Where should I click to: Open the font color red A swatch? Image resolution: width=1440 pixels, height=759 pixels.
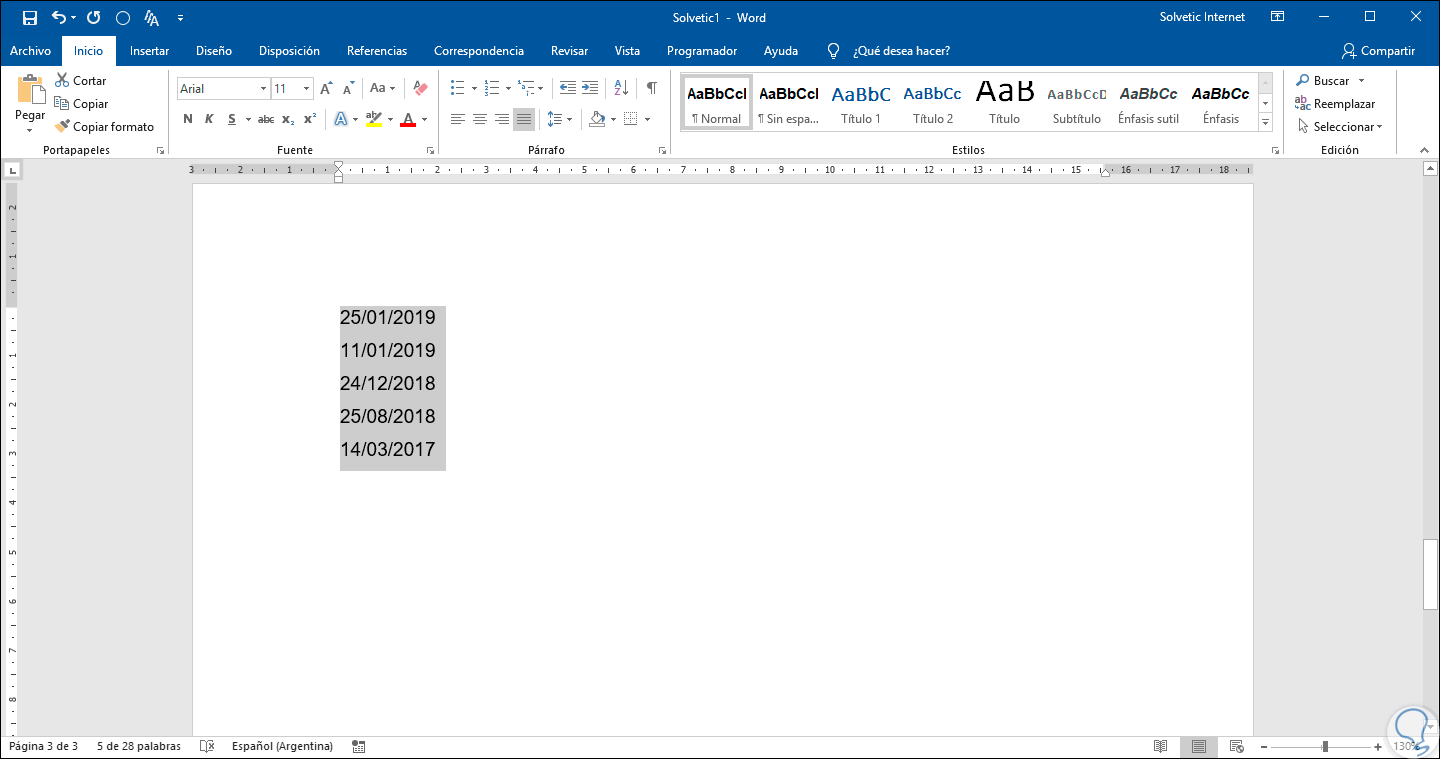408,119
